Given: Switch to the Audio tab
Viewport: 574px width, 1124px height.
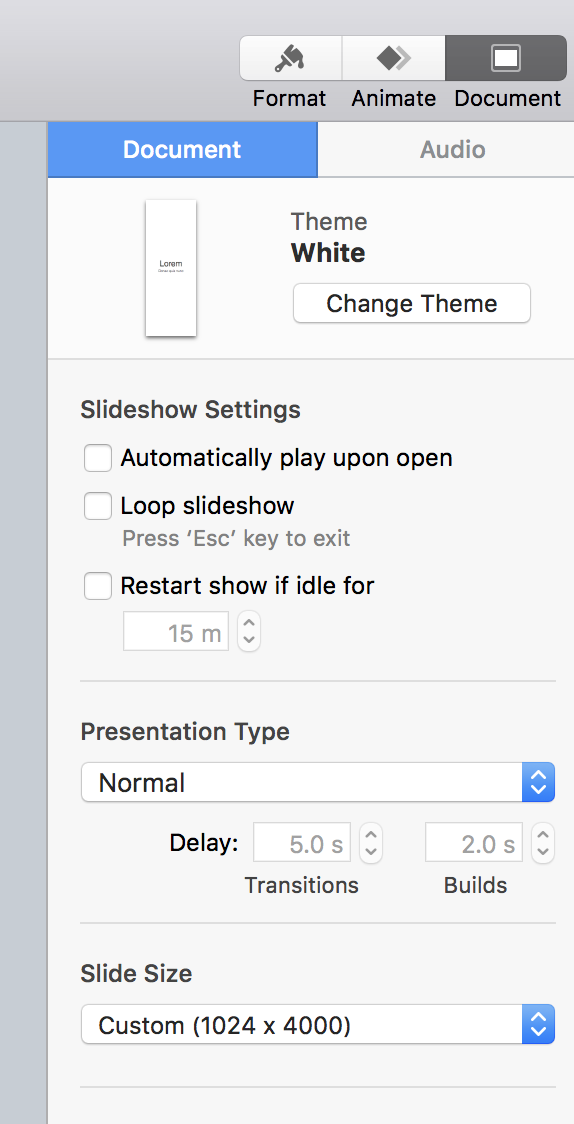Looking at the screenshot, I should [x=452, y=149].
